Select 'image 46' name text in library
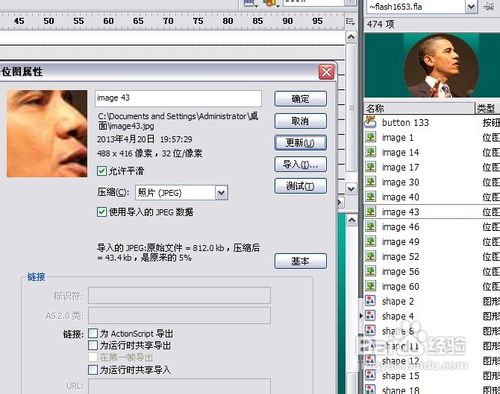The width and height of the screenshot is (500, 394). [400, 227]
